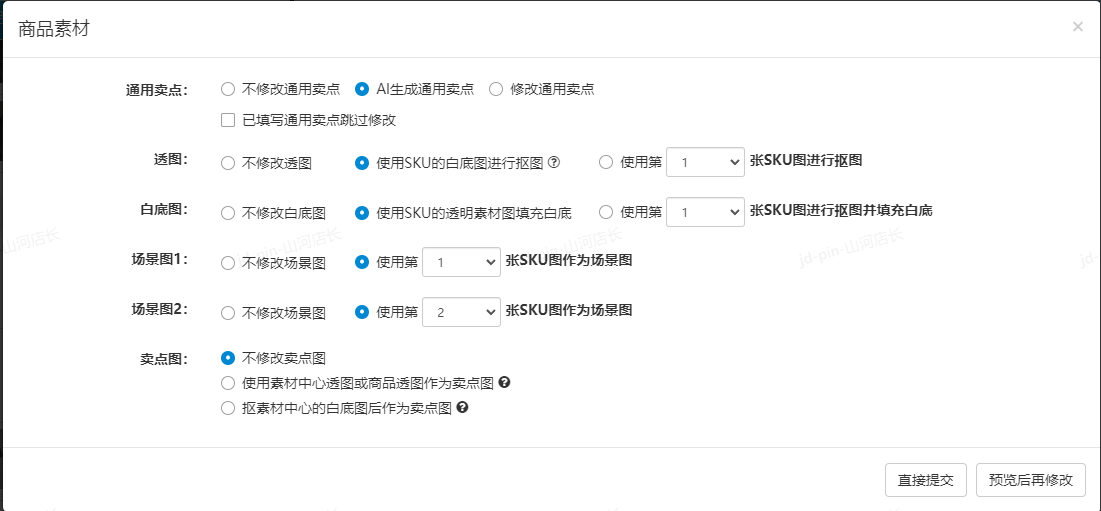
Task: Select 不修改白底图 radio option
Action: pyautogui.click(x=228, y=213)
